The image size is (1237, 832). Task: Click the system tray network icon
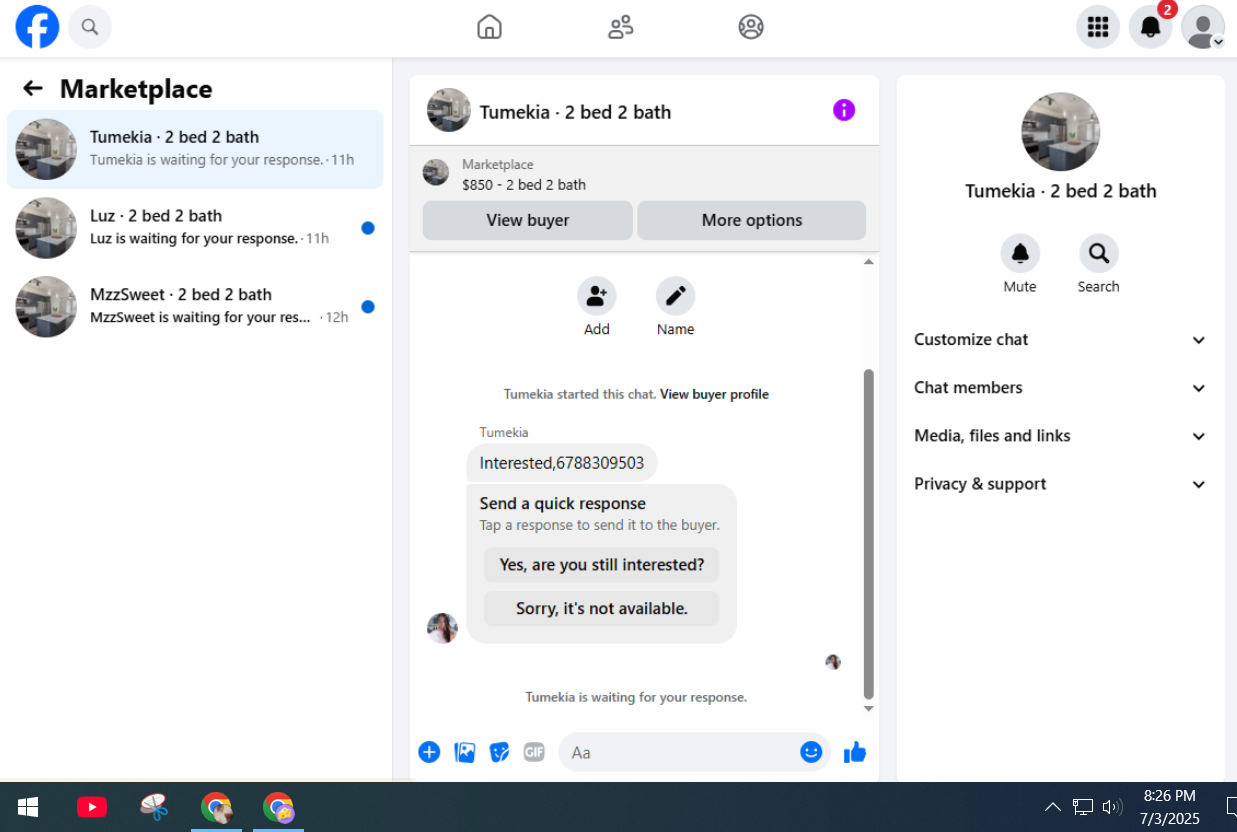click(1083, 807)
